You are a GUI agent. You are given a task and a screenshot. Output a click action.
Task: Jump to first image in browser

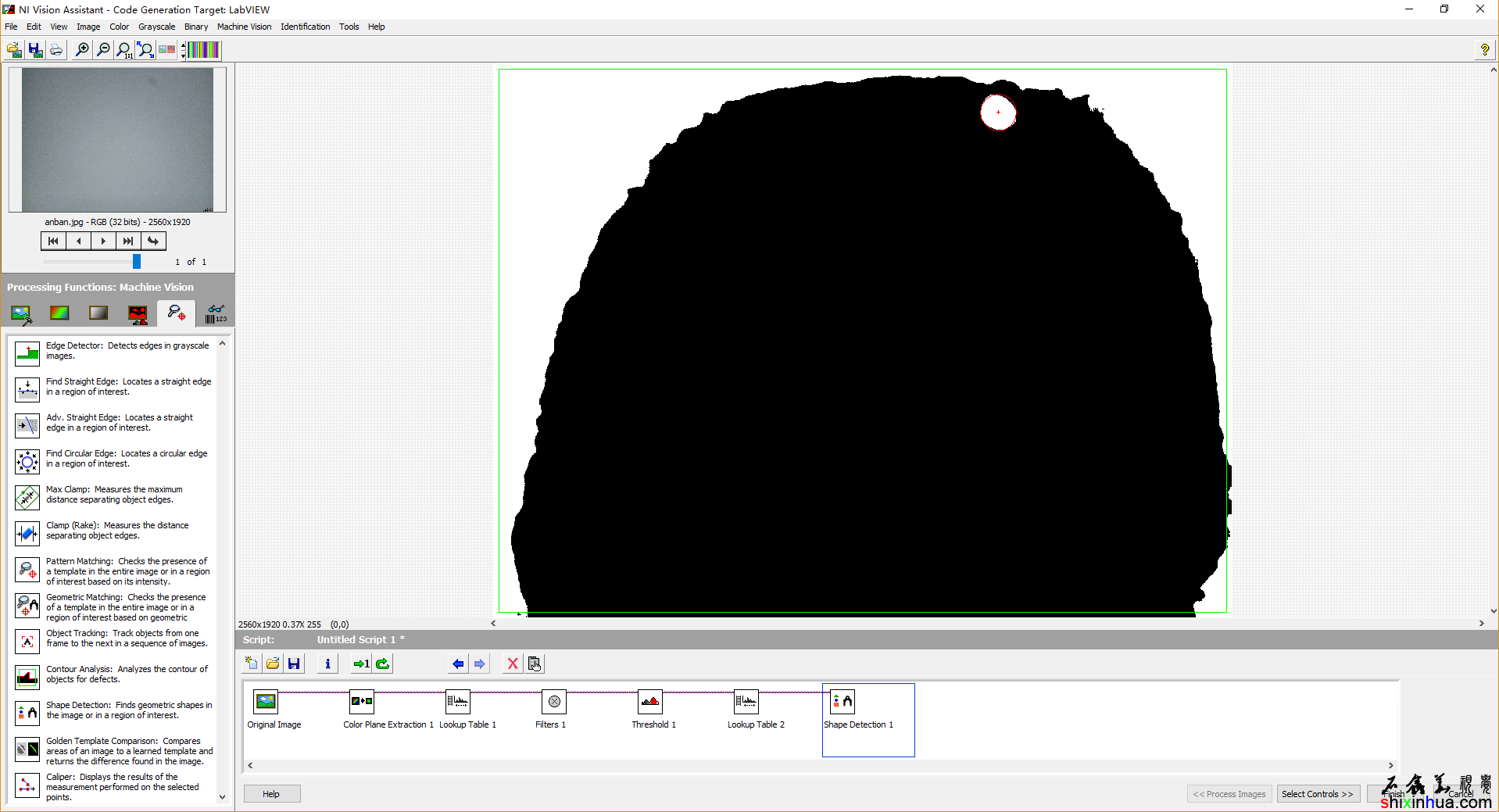pyautogui.click(x=53, y=241)
